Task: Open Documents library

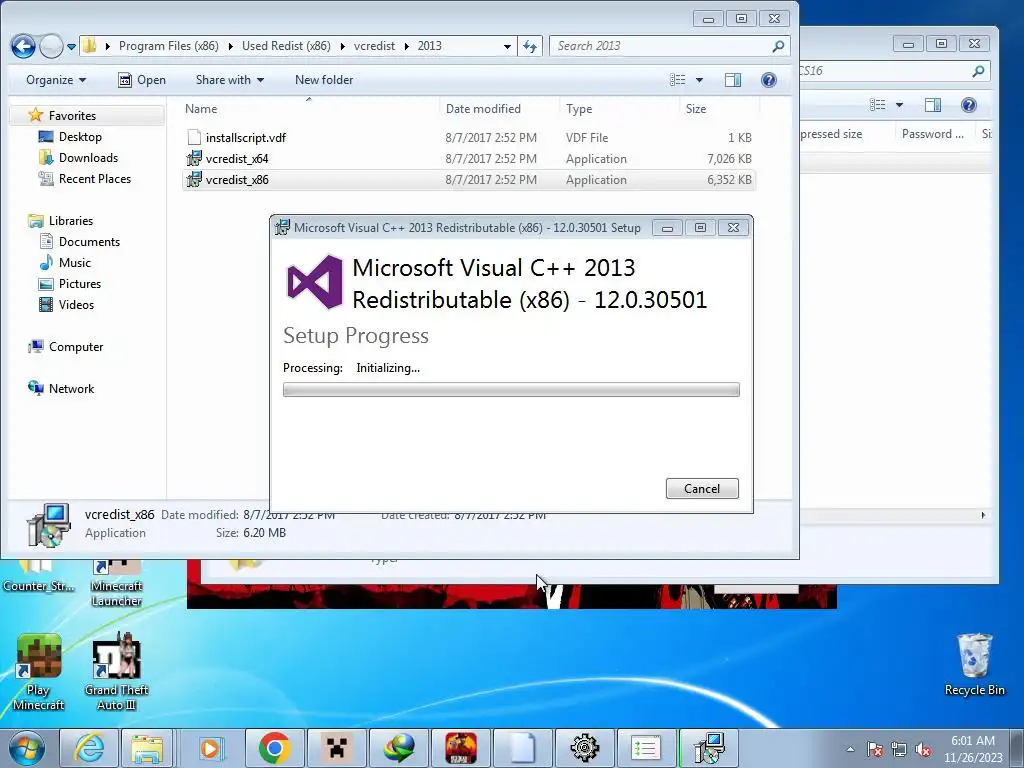Action: tap(80, 242)
